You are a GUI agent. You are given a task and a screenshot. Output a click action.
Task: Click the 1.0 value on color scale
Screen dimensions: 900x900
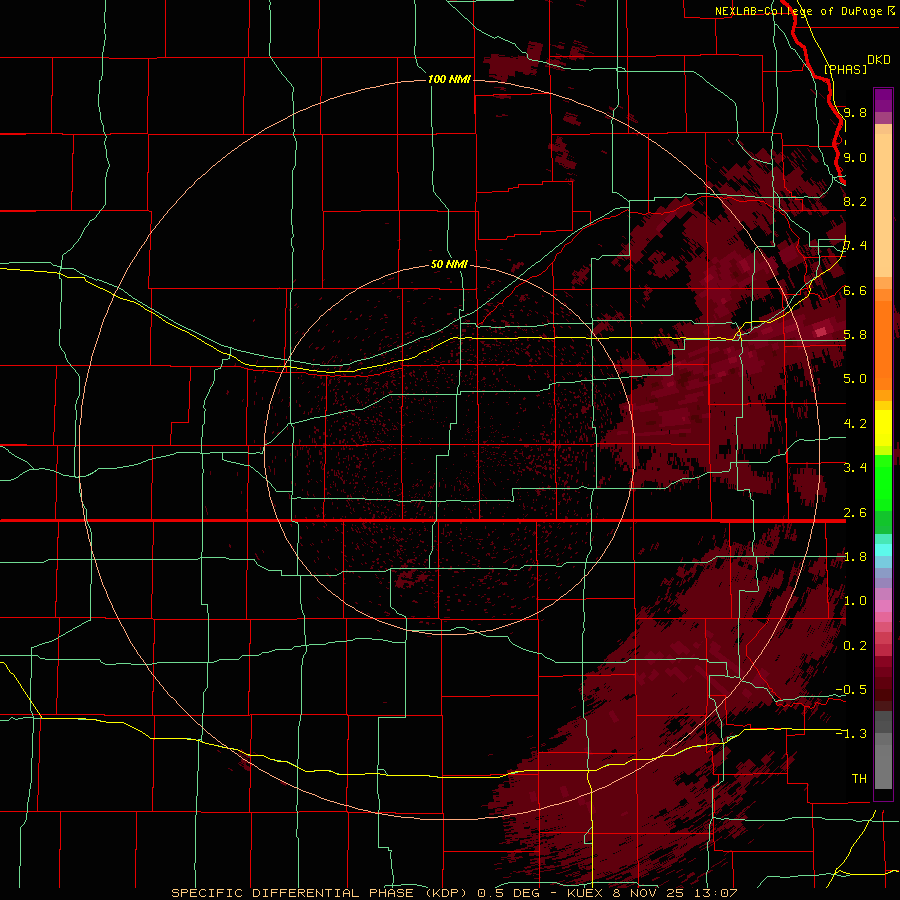(855, 600)
